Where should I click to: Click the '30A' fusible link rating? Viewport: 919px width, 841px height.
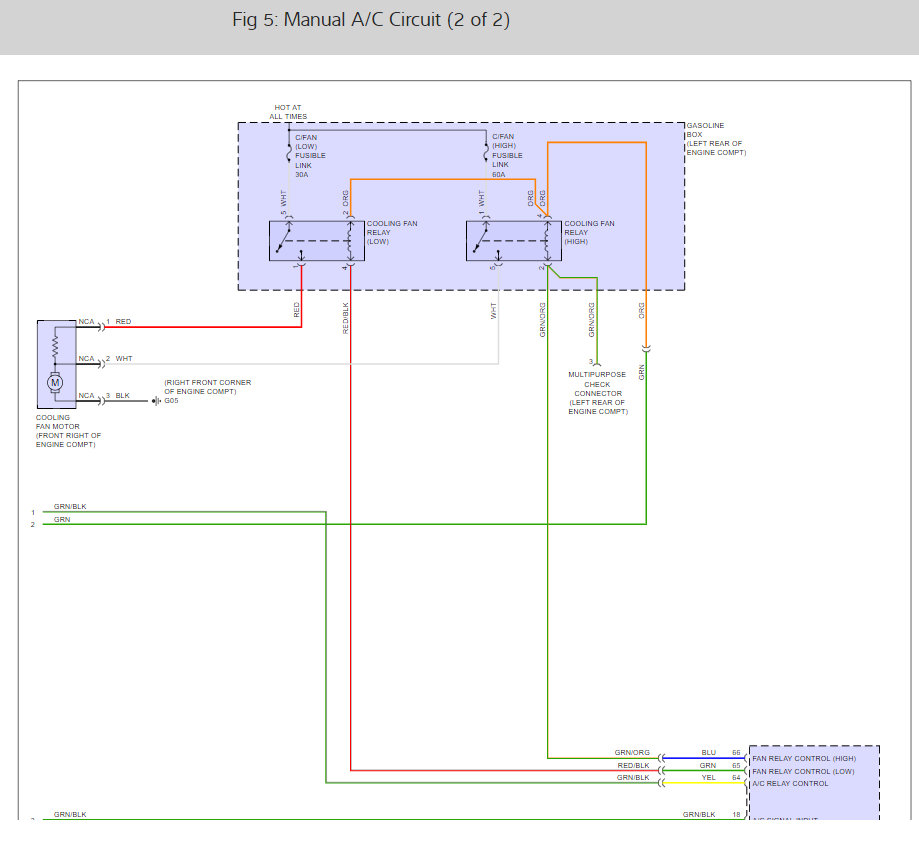point(301,175)
